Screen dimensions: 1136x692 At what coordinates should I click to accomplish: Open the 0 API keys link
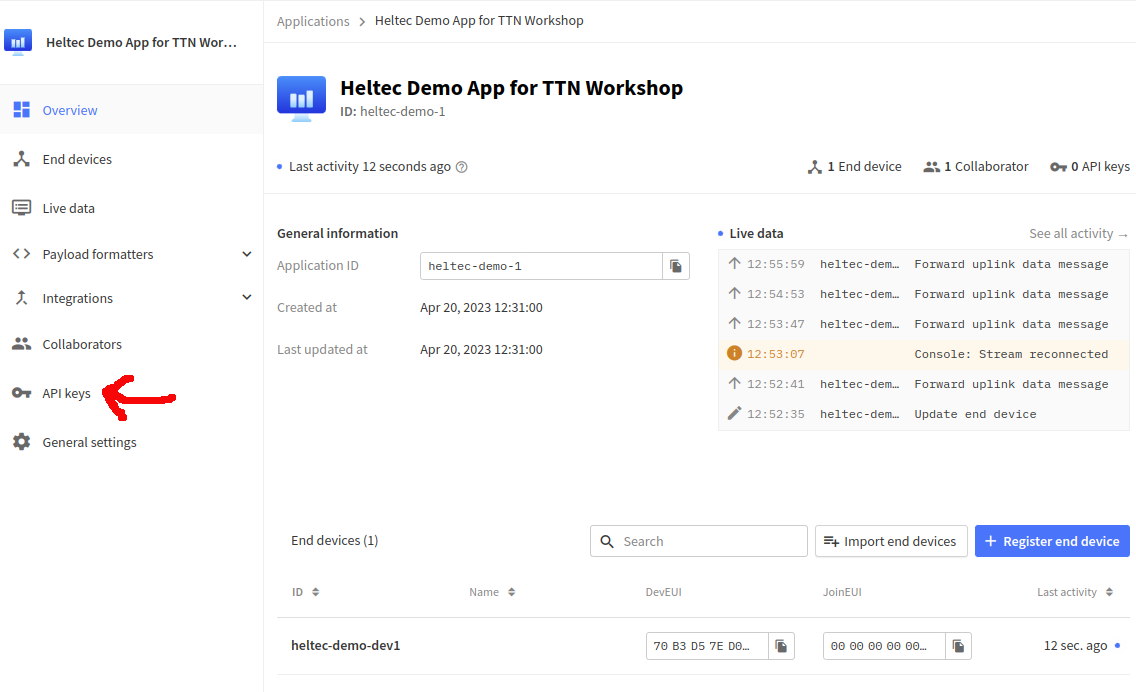[1090, 167]
